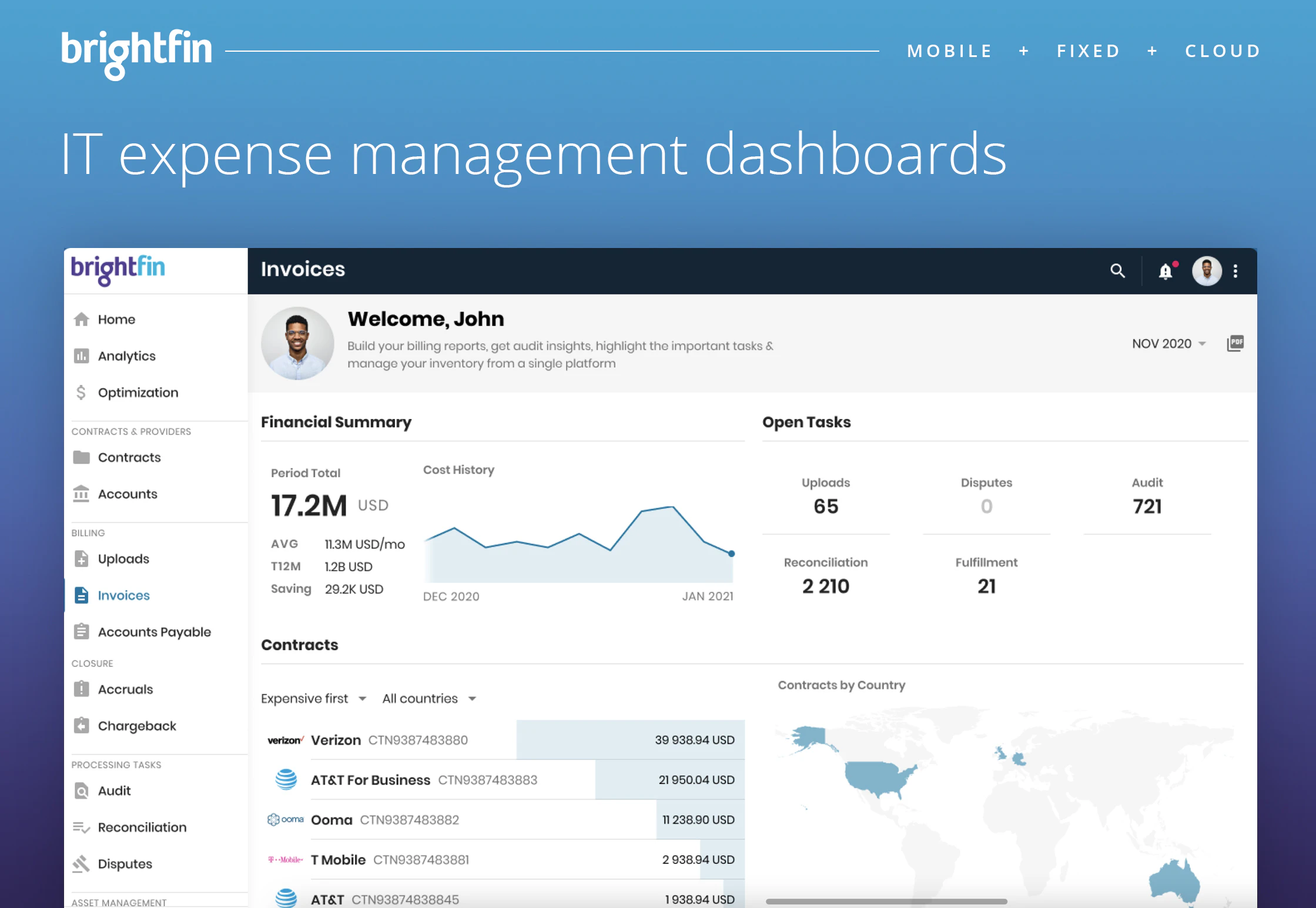The image size is (1316, 908).
Task: Open the PDF export icon near NOV 2020
Action: 1235,343
